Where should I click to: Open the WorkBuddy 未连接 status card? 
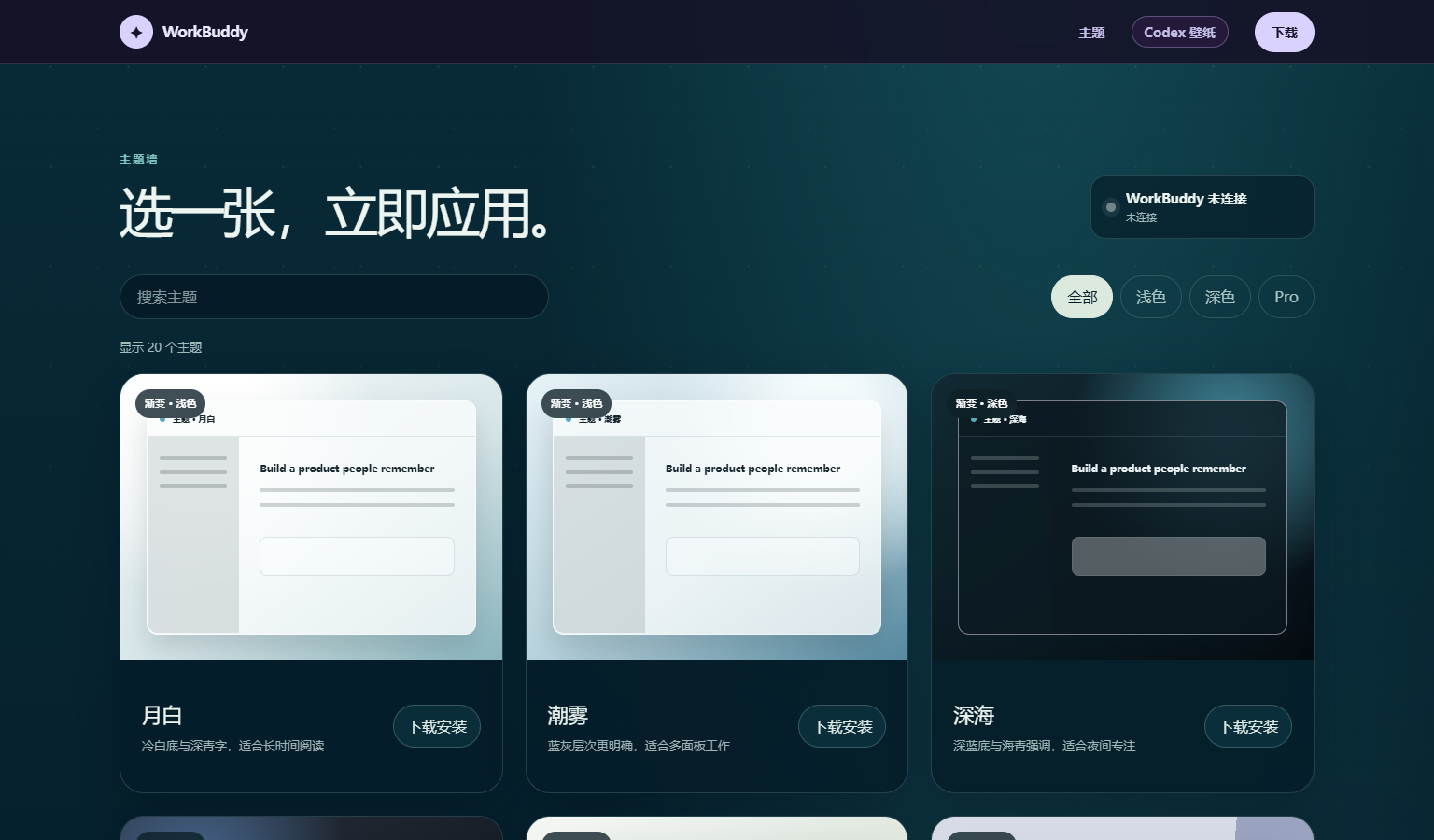pos(1202,207)
